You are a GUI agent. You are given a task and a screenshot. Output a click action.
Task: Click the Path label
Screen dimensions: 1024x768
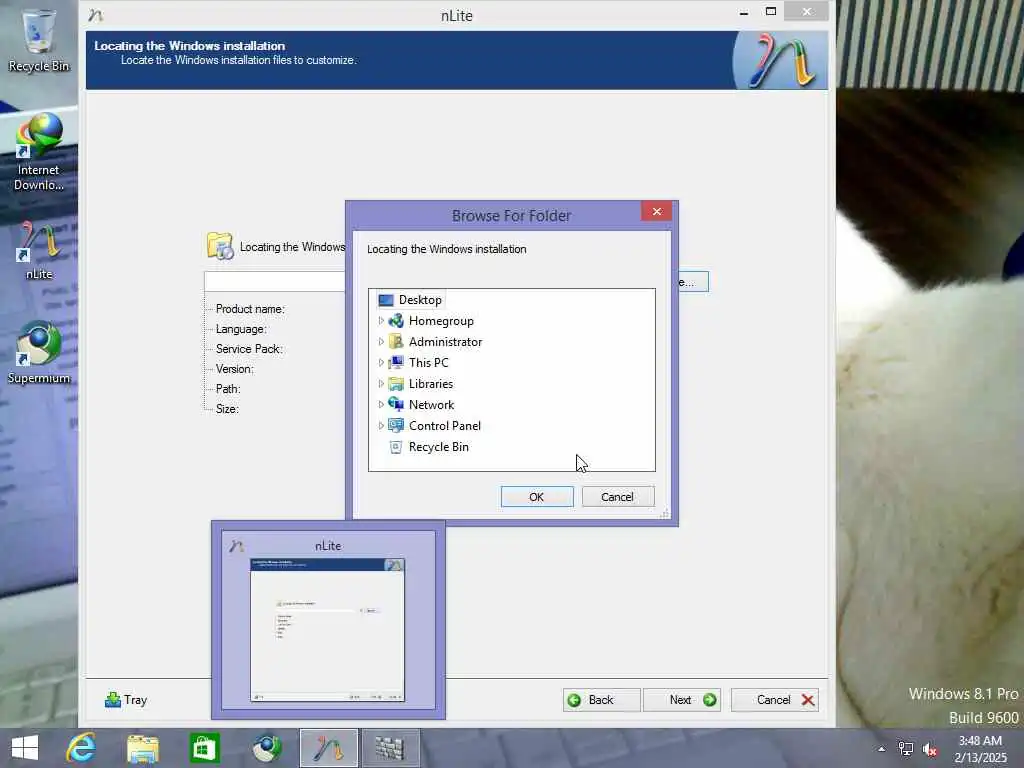pos(228,389)
